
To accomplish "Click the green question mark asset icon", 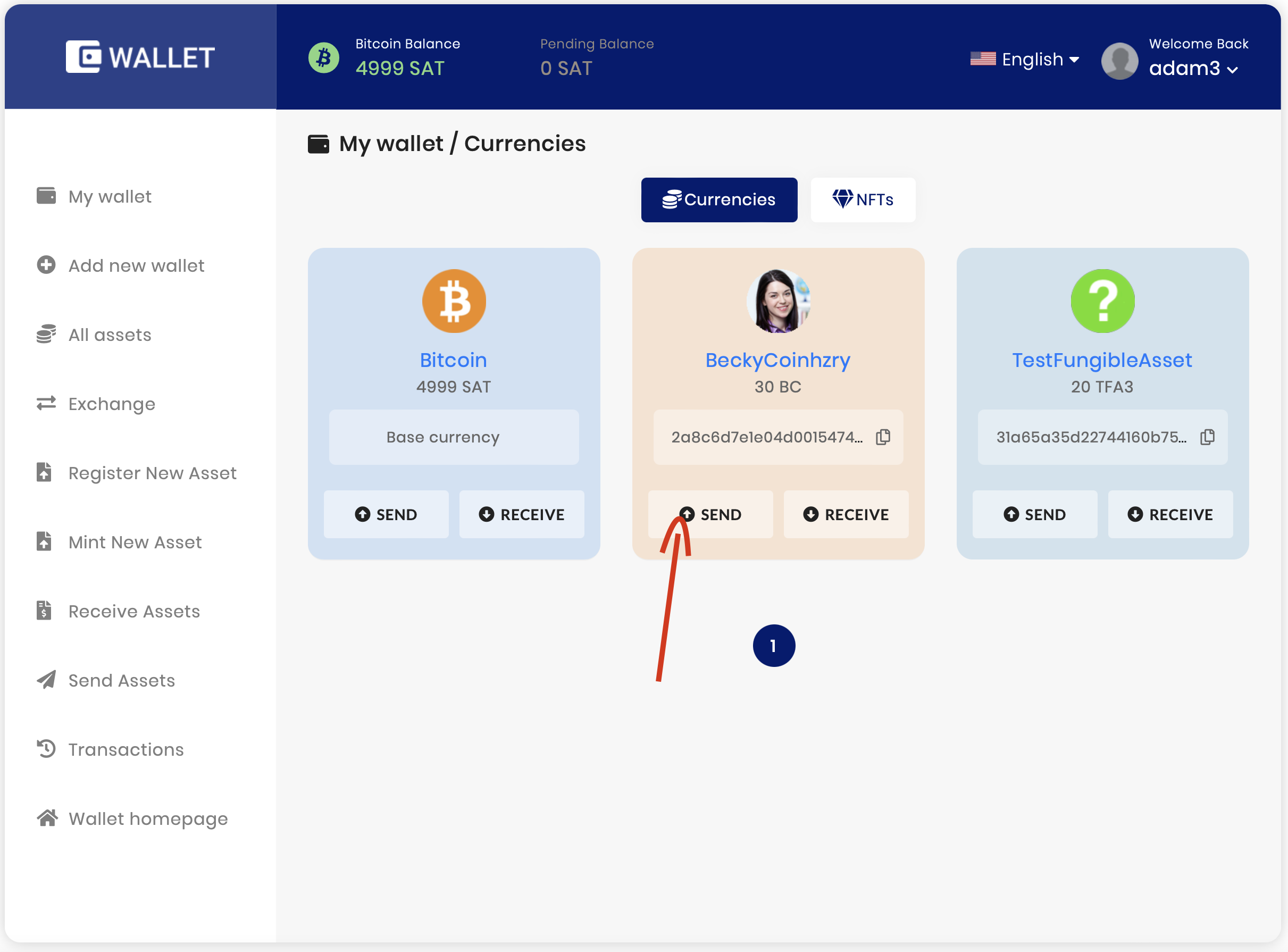I will point(1102,301).
